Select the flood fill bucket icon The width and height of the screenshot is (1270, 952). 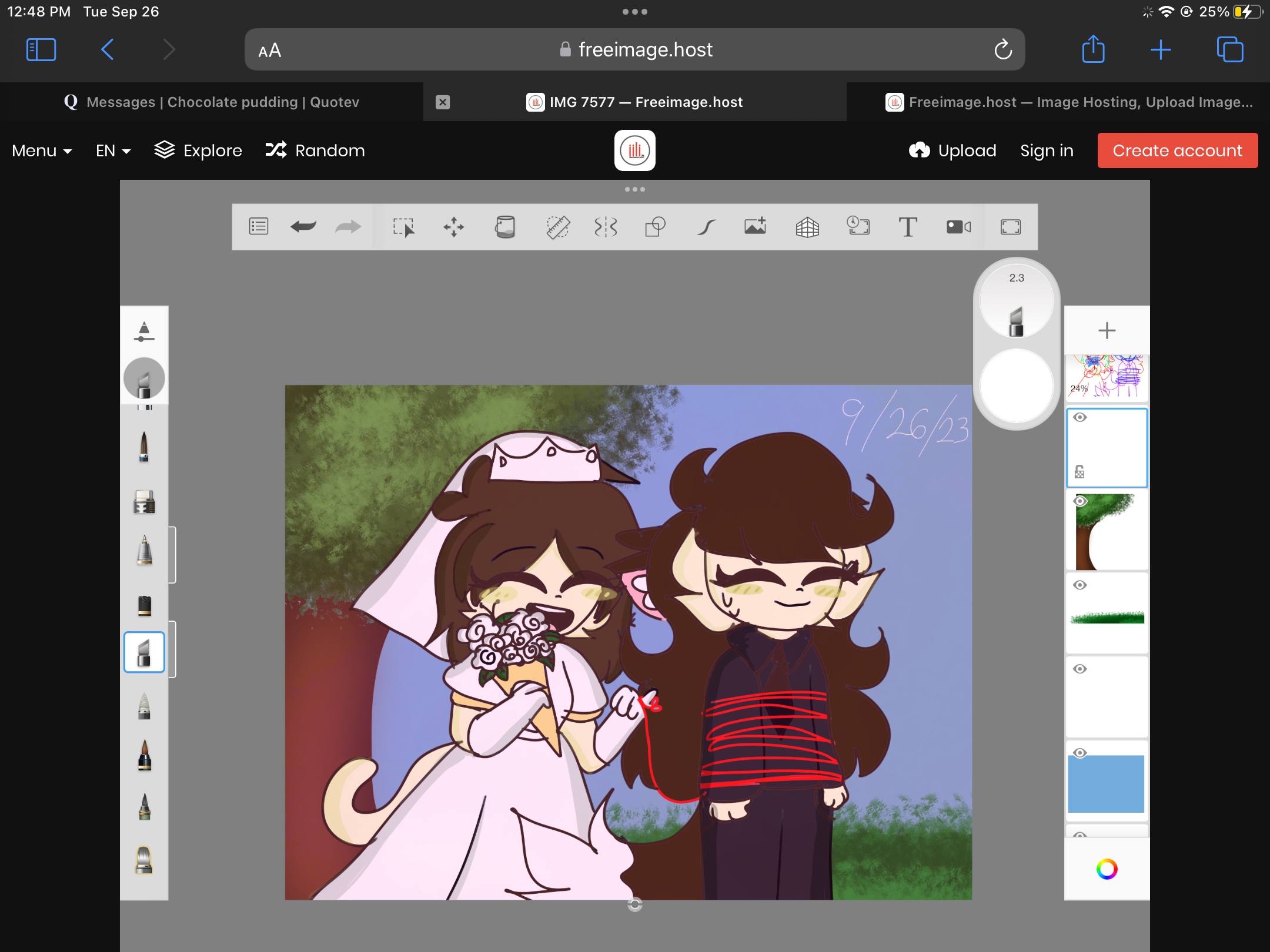[x=505, y=227]
